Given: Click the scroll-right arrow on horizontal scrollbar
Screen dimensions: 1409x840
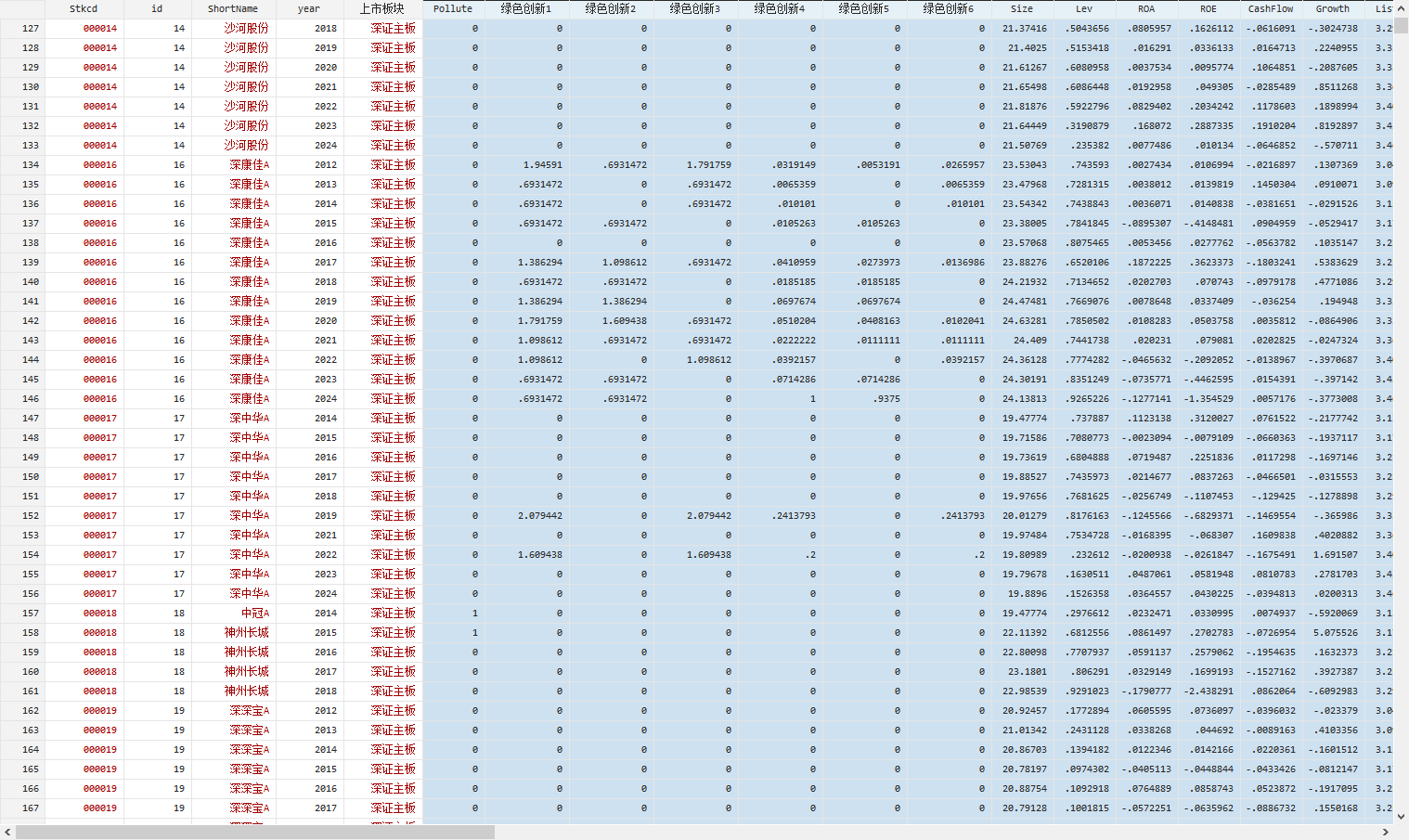Looking at the screenshot, I should [1386, 833].
